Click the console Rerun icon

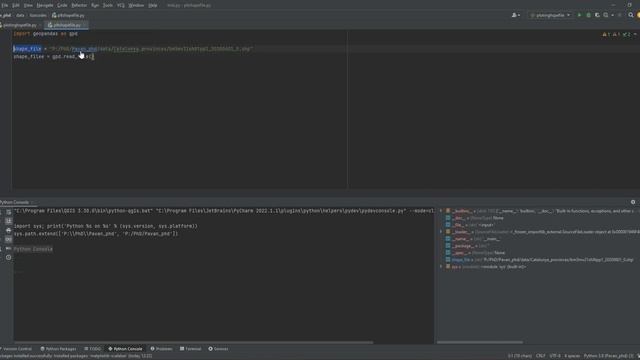click(x=9, y=212)
